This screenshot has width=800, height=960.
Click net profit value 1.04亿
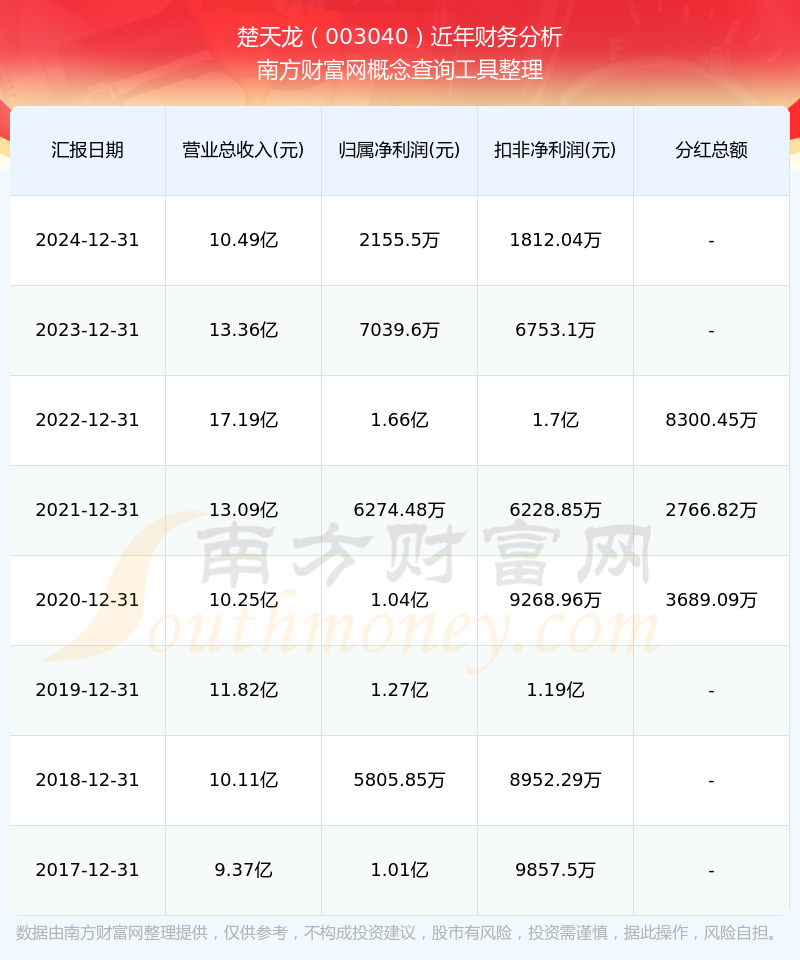[400, 600]
